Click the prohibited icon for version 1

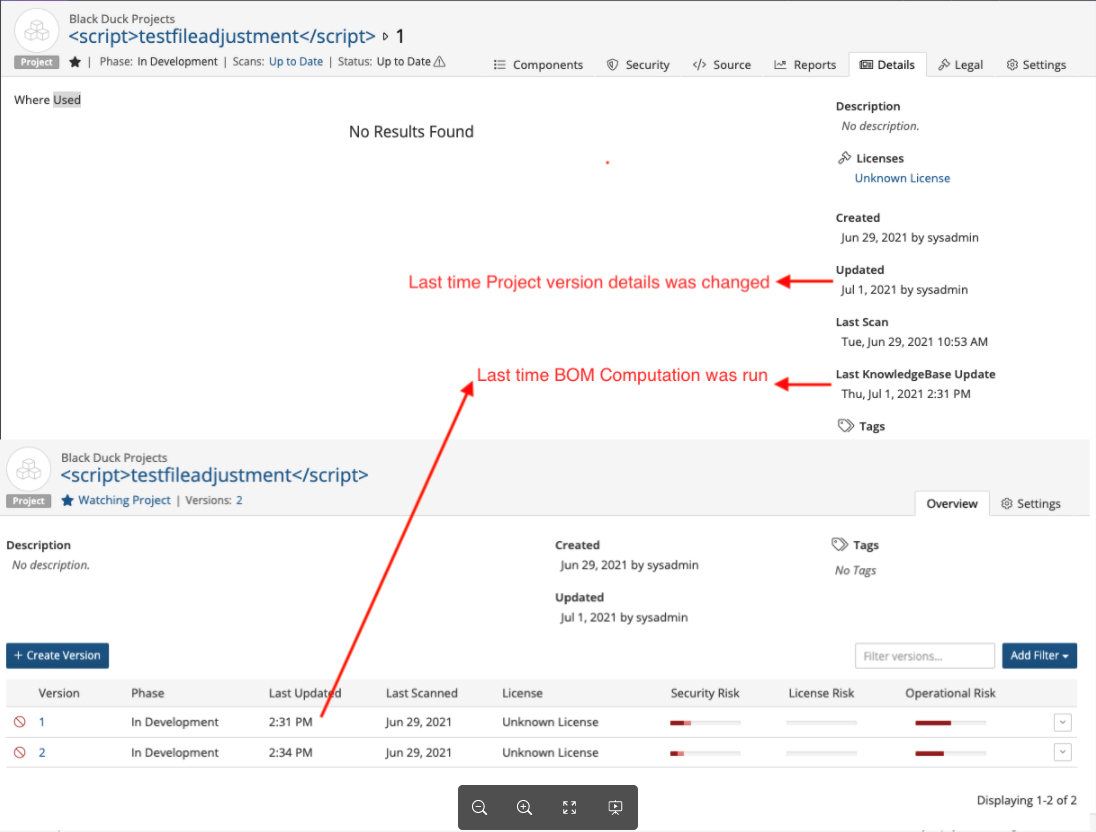19,722
